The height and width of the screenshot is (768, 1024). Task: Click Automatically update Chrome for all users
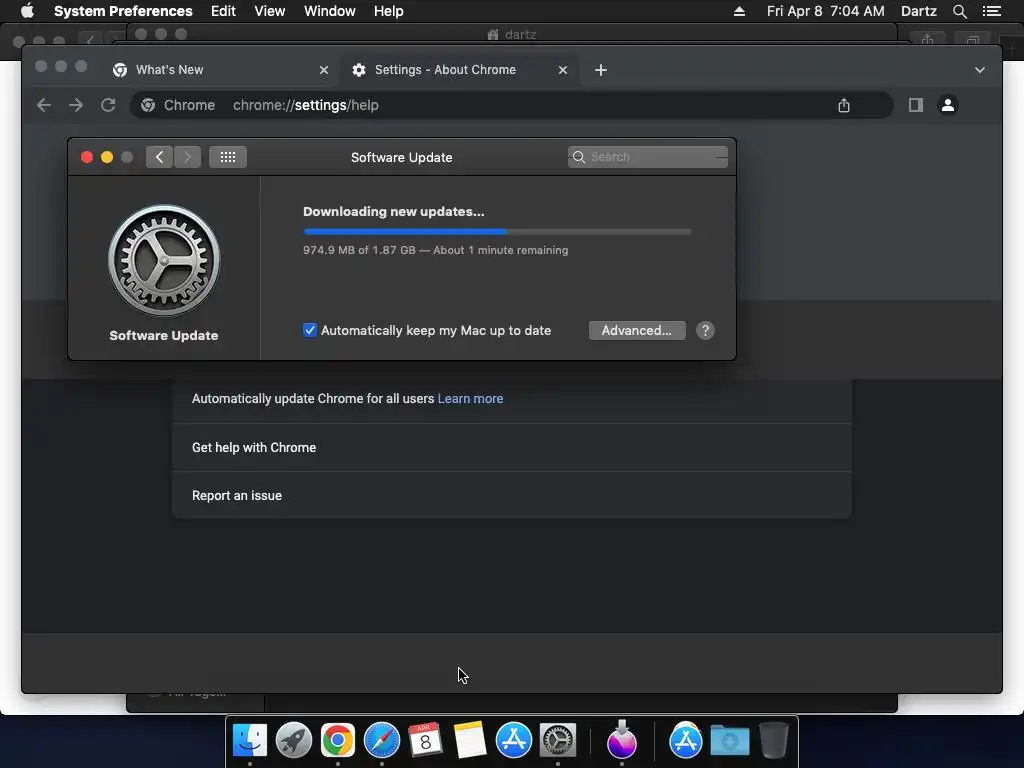point(313,398)
